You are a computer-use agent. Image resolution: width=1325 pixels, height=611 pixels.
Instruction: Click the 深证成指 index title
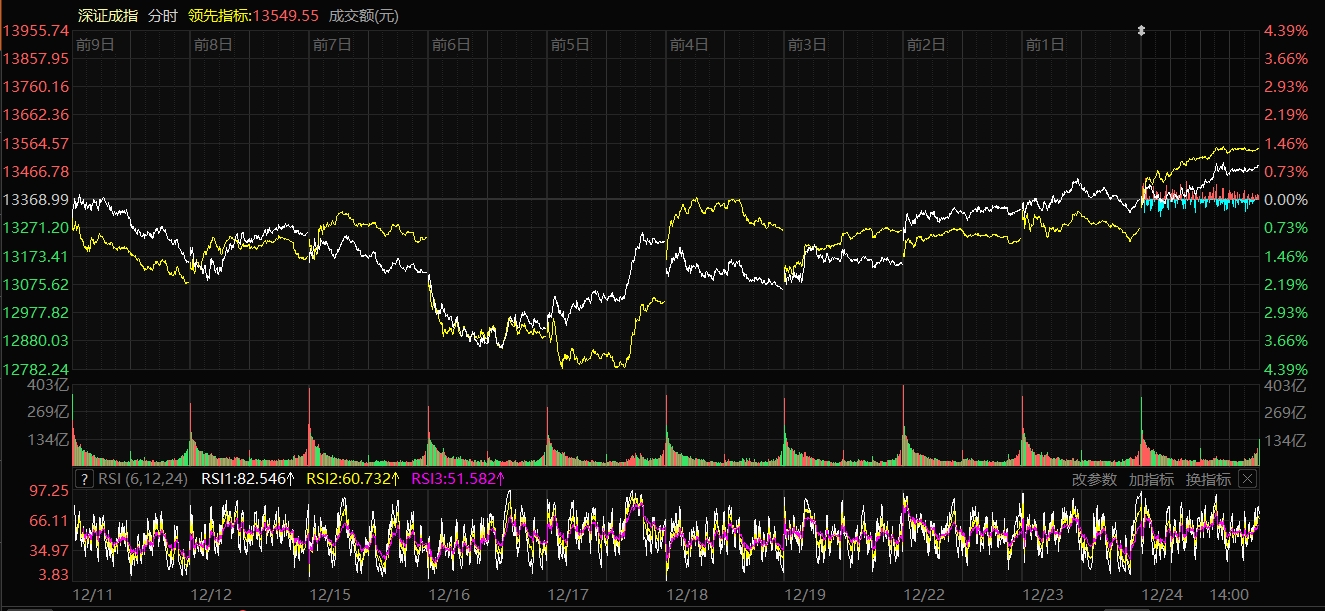click(108, 15)
